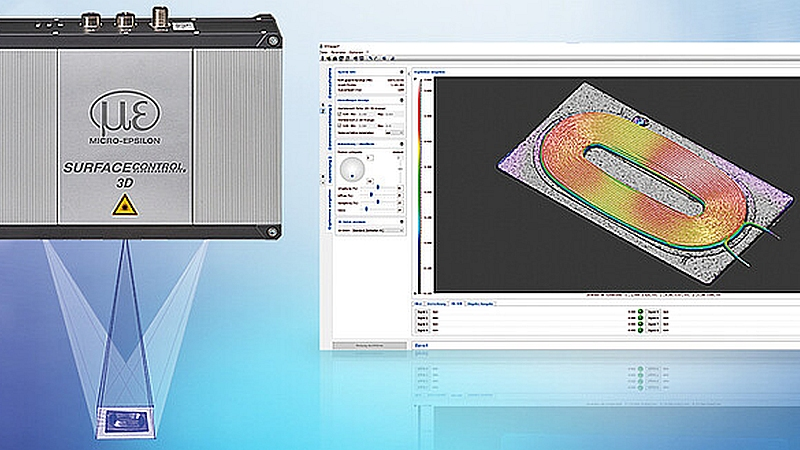
Task: Adjust the second horizontal slider under the light circle
Action: (x=372, y=195)
